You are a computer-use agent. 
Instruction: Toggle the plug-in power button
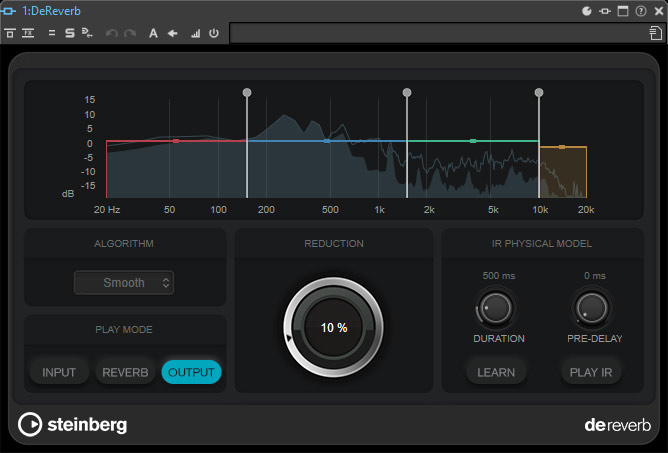(x=214, y=33)
